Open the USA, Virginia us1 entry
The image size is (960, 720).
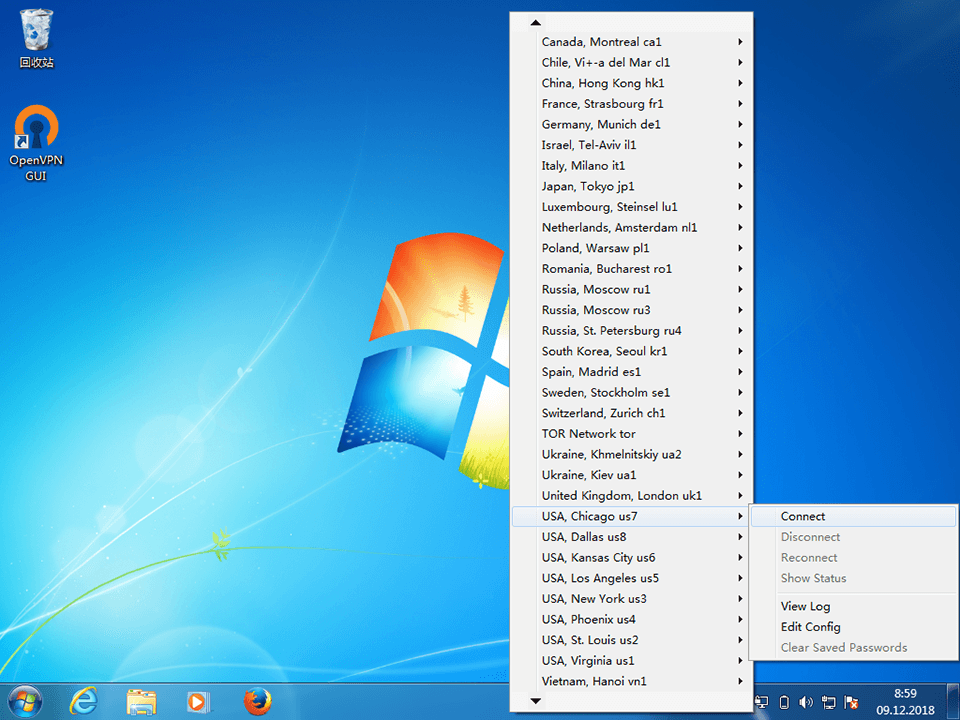click(x=631, y=661)
